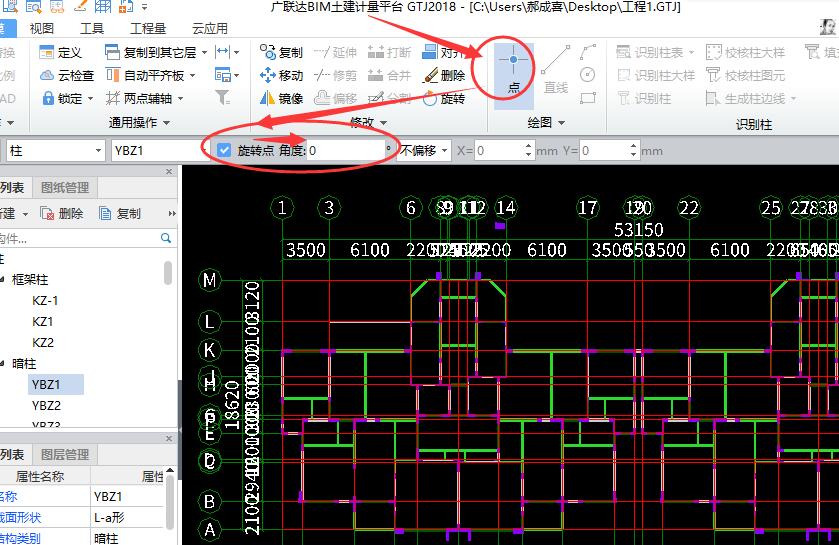Click the grid icon in quick access toolbar
The height and width of the screenshot is (545, 839).
point(103,6)
